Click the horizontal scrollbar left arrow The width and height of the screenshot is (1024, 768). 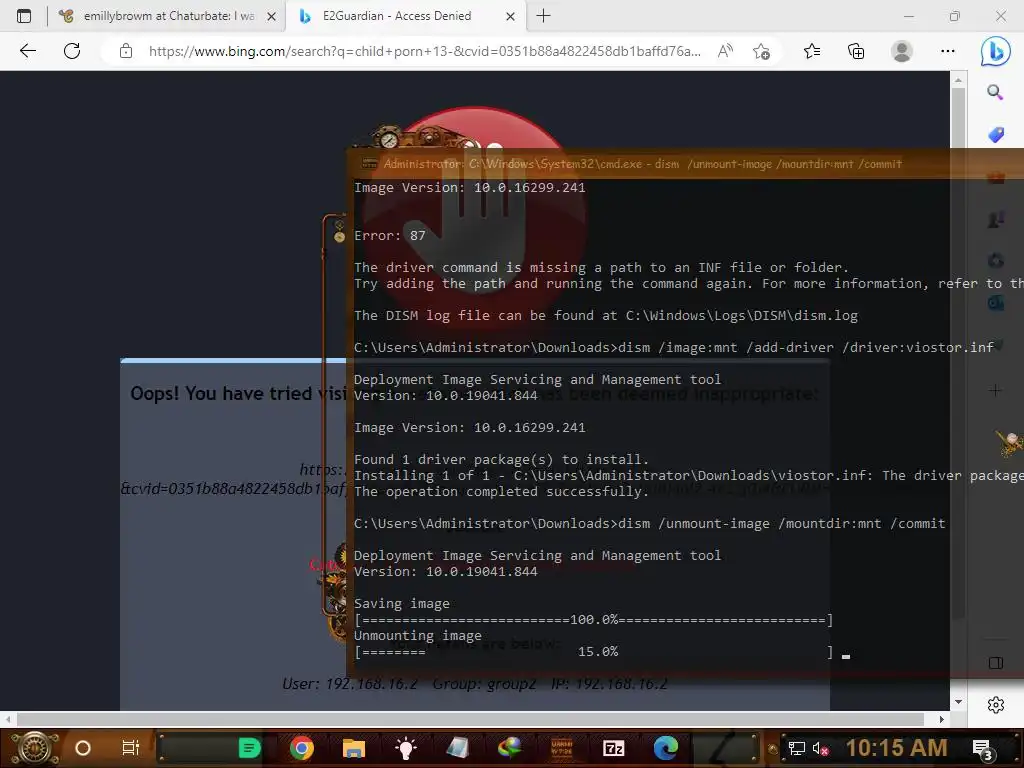point(8,719)
